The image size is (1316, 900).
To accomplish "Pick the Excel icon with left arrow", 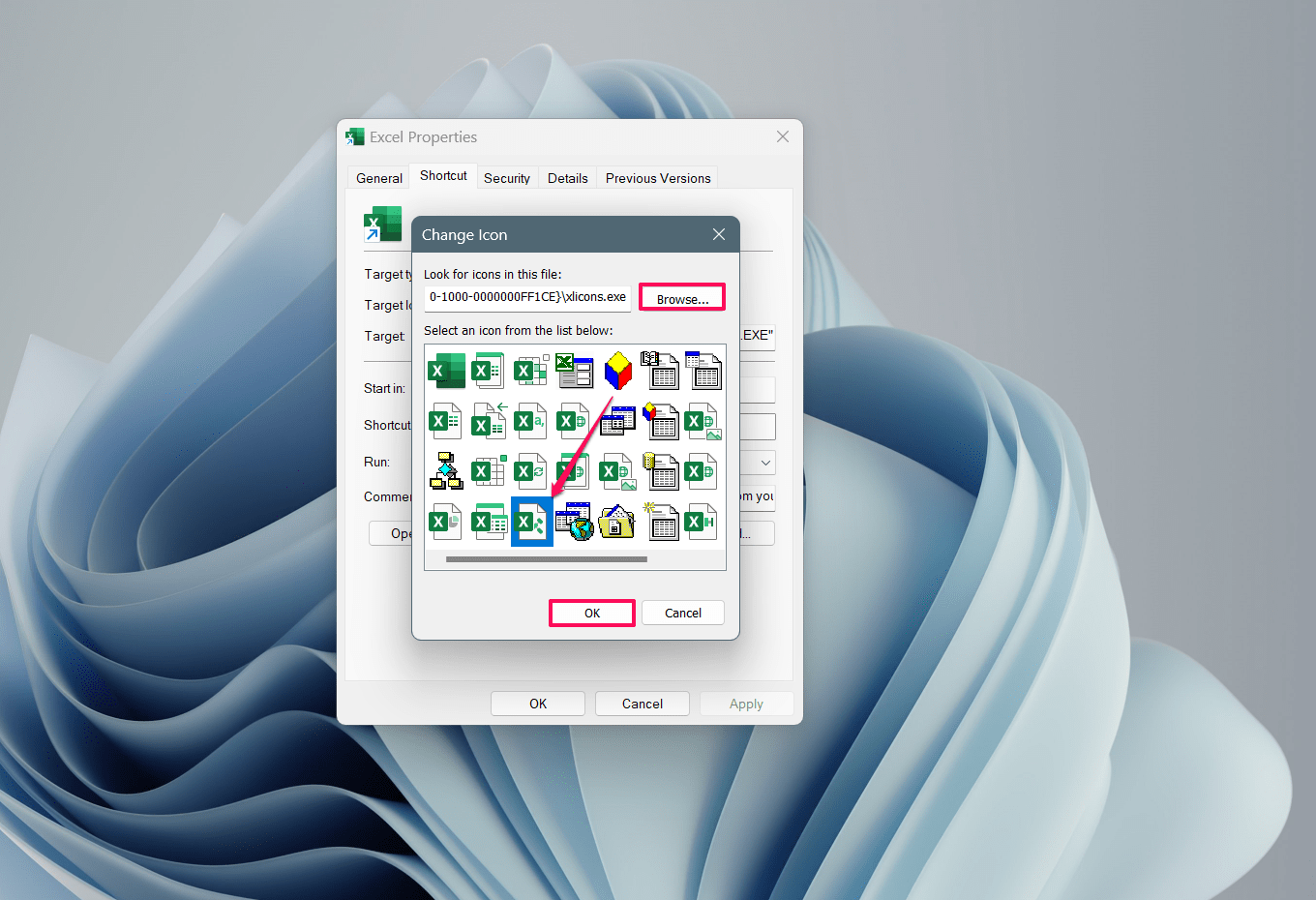I will click(x=489, y=421).
